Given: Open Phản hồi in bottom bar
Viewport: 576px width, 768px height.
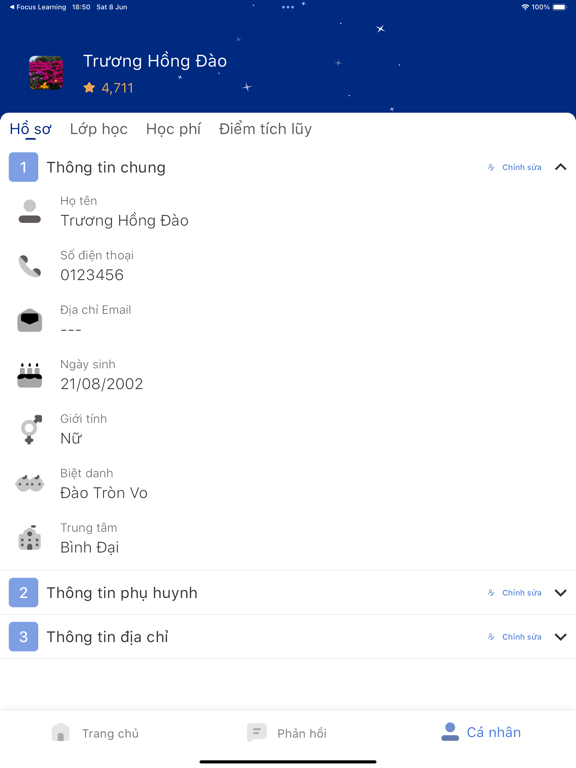Looking at the screenshot, I should pos(288,733).
